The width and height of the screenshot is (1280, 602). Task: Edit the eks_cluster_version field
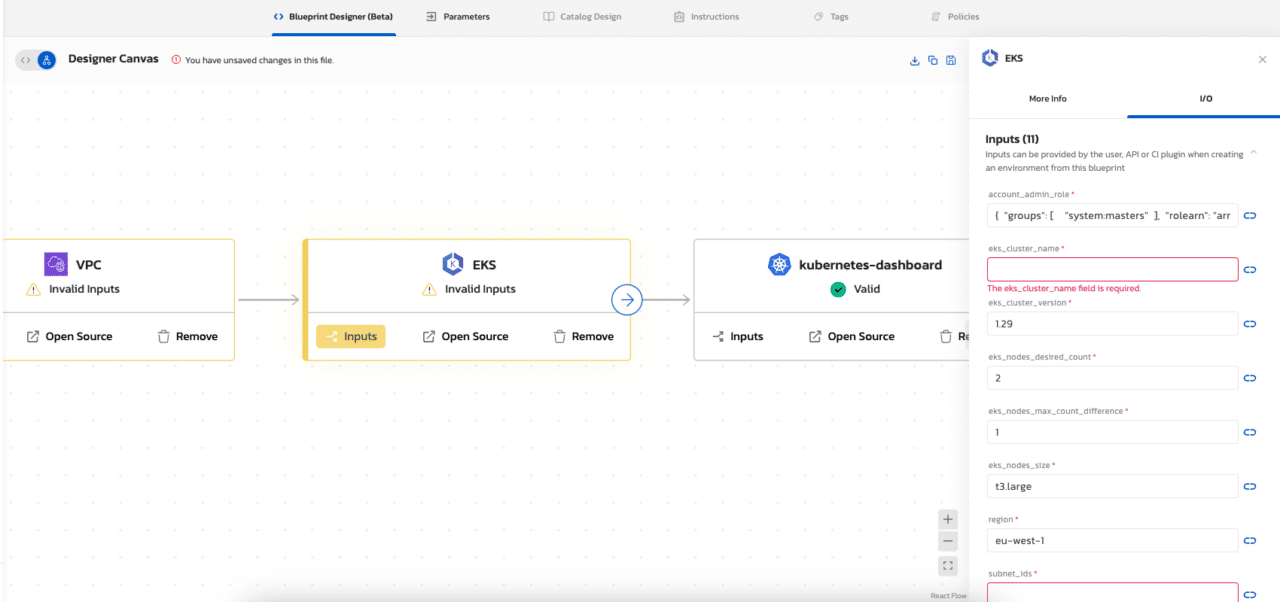1112,324
